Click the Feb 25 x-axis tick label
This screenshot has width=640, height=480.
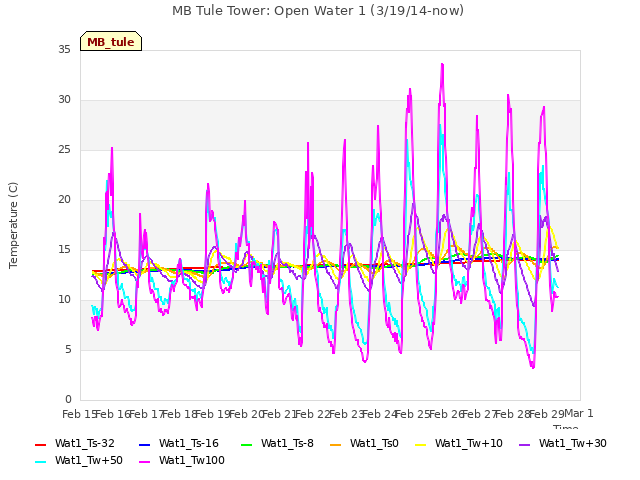point(413,414)
